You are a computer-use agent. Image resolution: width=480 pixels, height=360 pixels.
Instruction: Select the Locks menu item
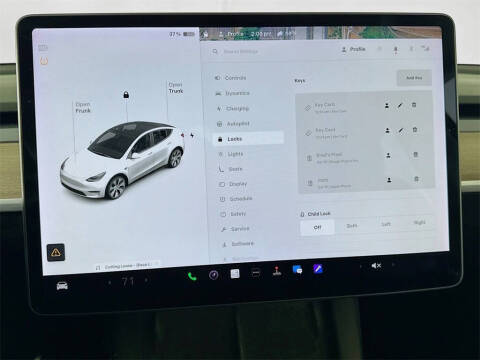[x=248, y=139]
